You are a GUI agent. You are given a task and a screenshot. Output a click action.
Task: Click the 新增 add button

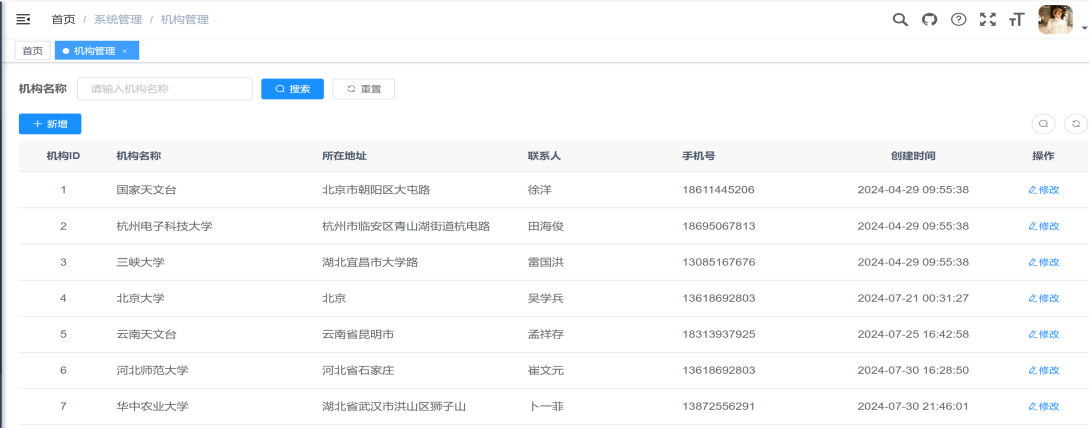(x=50, y=124)
